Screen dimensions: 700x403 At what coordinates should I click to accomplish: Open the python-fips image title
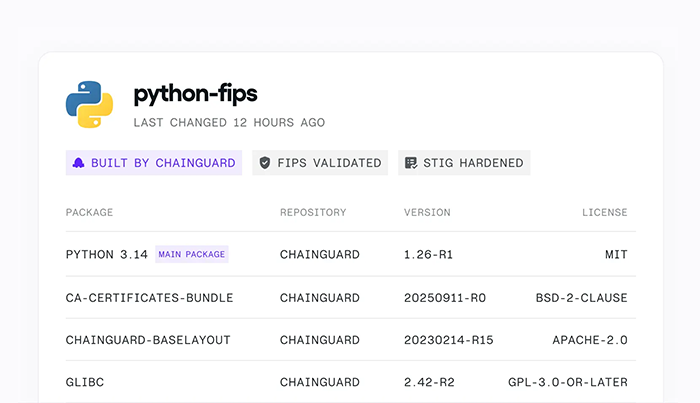pyautogui.click(x=195, y=94)
